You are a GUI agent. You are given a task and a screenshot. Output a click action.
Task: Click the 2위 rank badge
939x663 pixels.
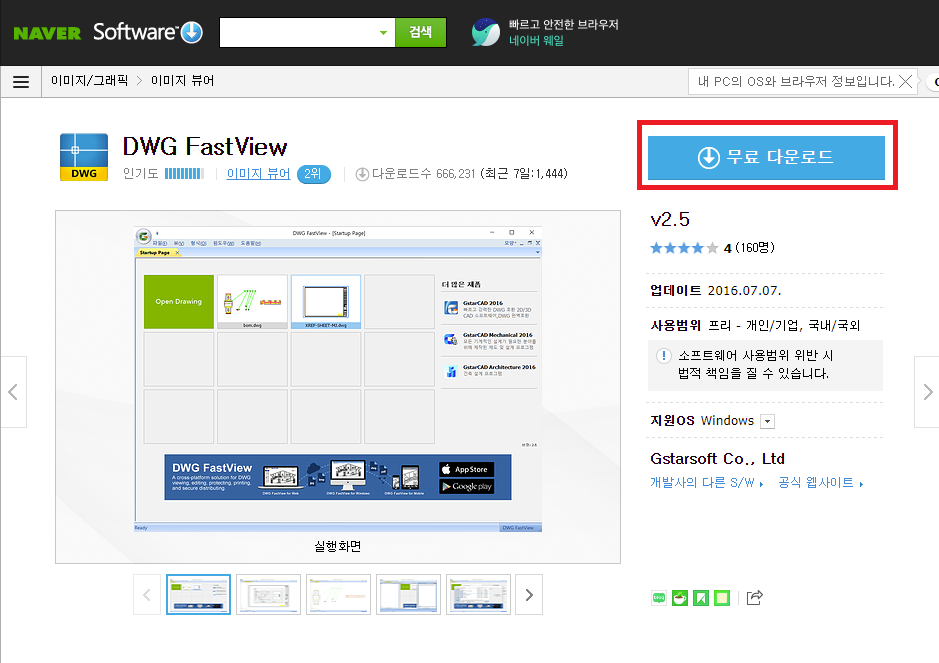coord(314,174)
